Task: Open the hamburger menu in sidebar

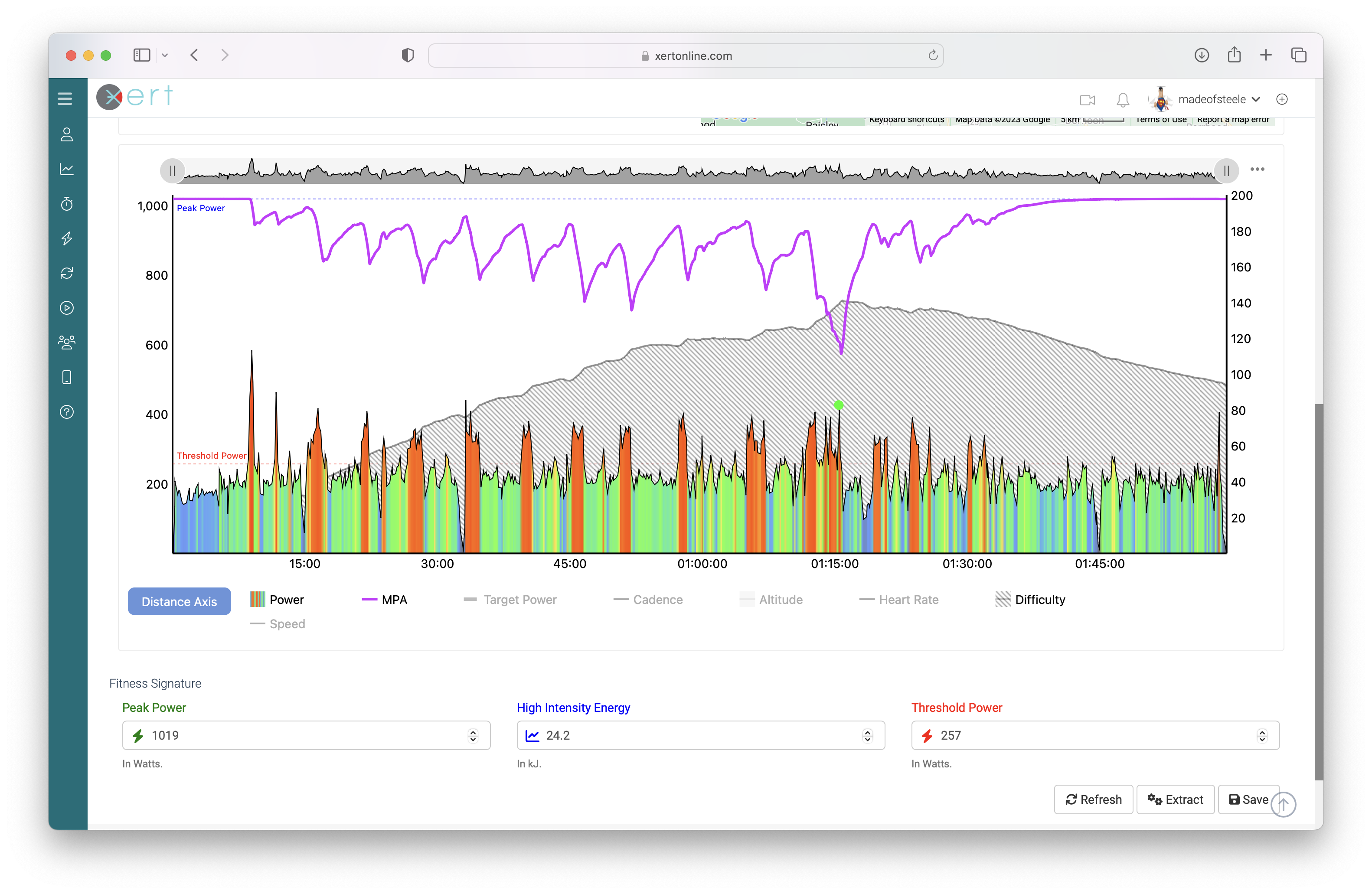Action: pos(65,98)
